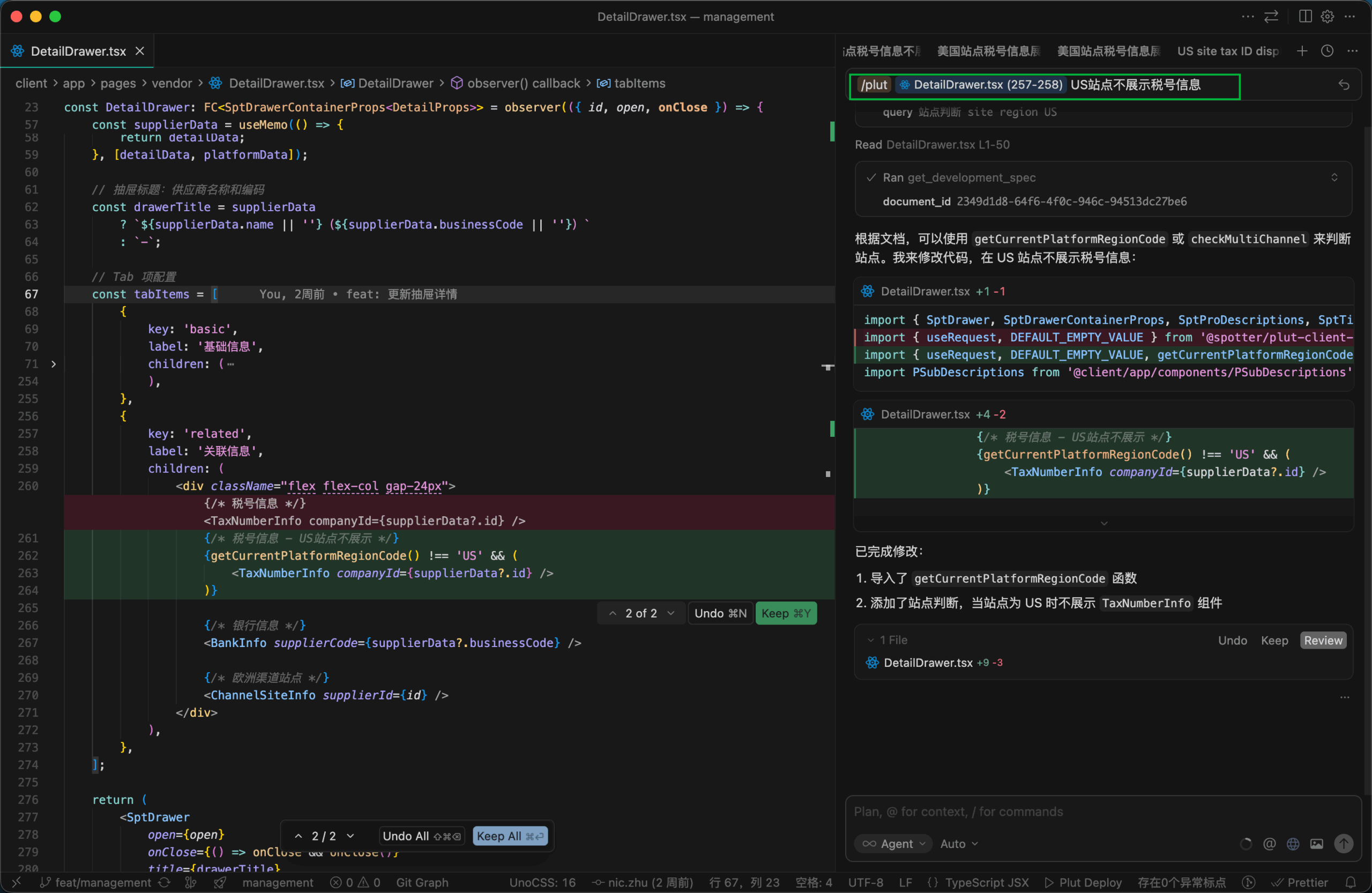
Task: Open the Agent mode dropdown
Action: (893, 844)
